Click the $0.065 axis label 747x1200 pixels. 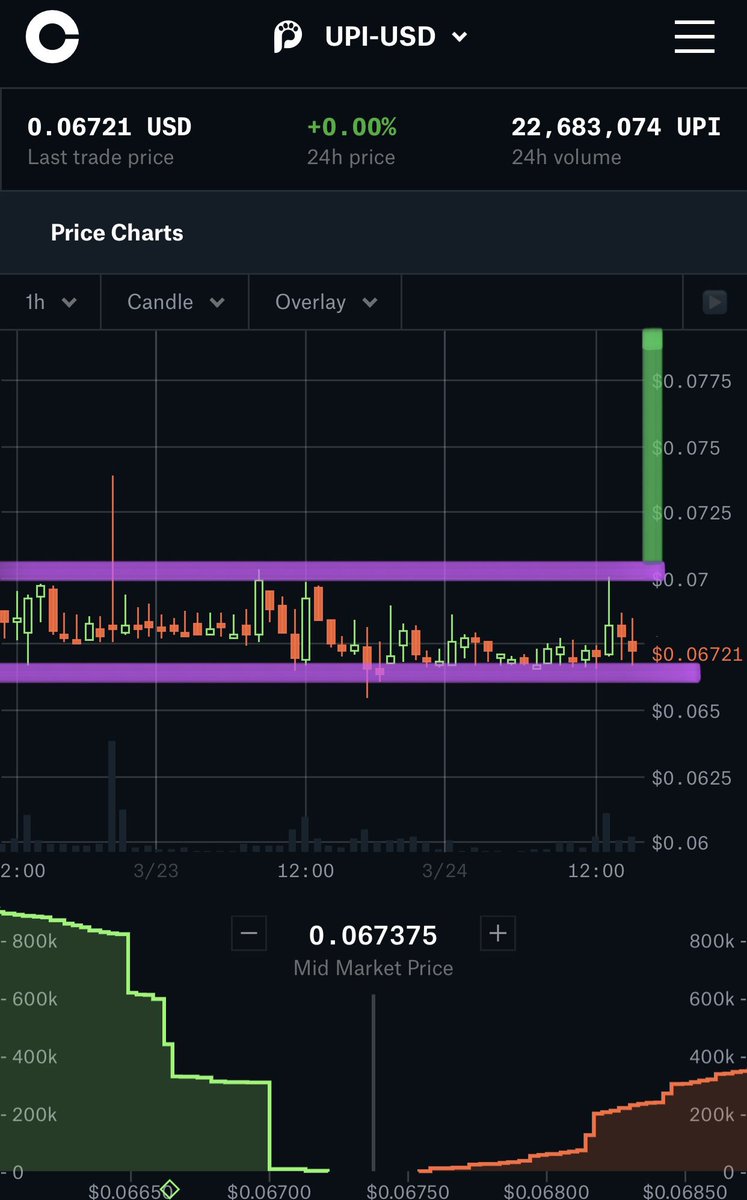click(686, 711)
